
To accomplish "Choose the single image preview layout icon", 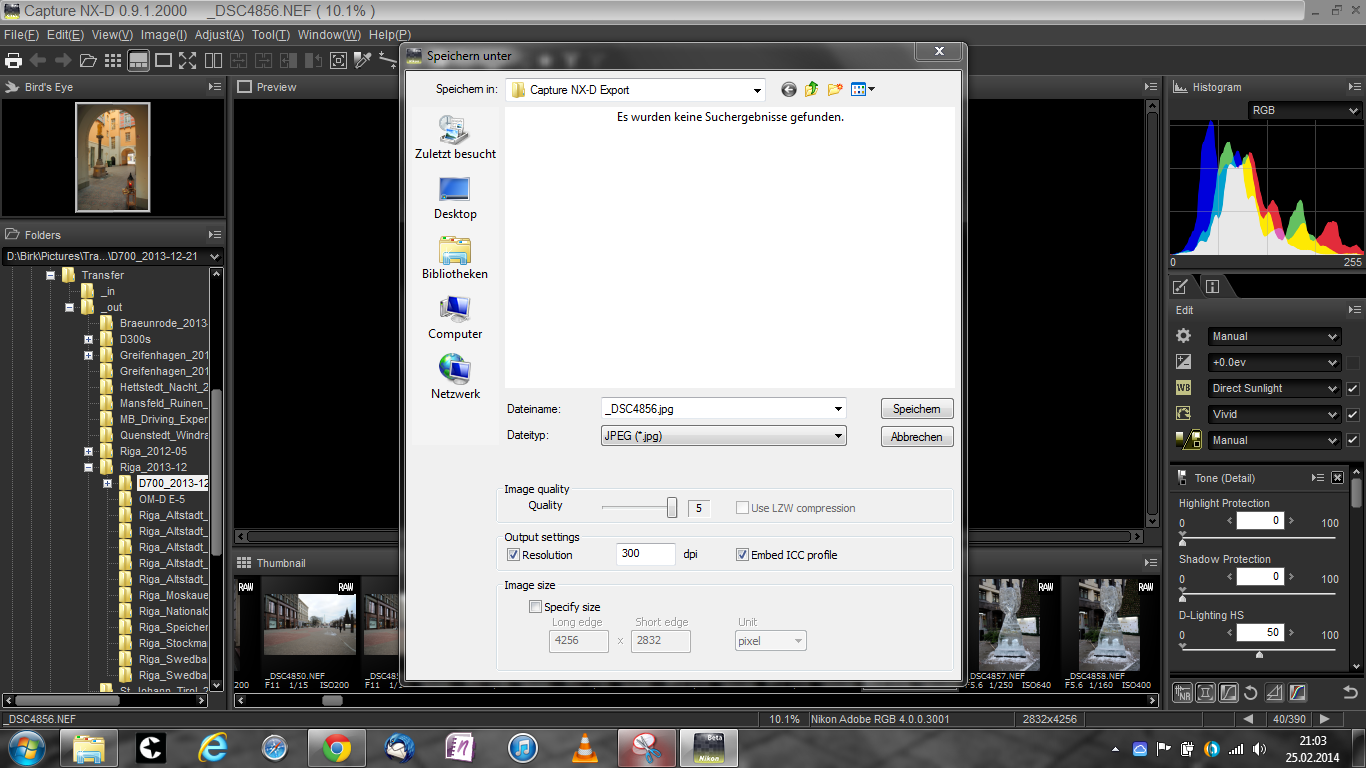I will [163, 60].
